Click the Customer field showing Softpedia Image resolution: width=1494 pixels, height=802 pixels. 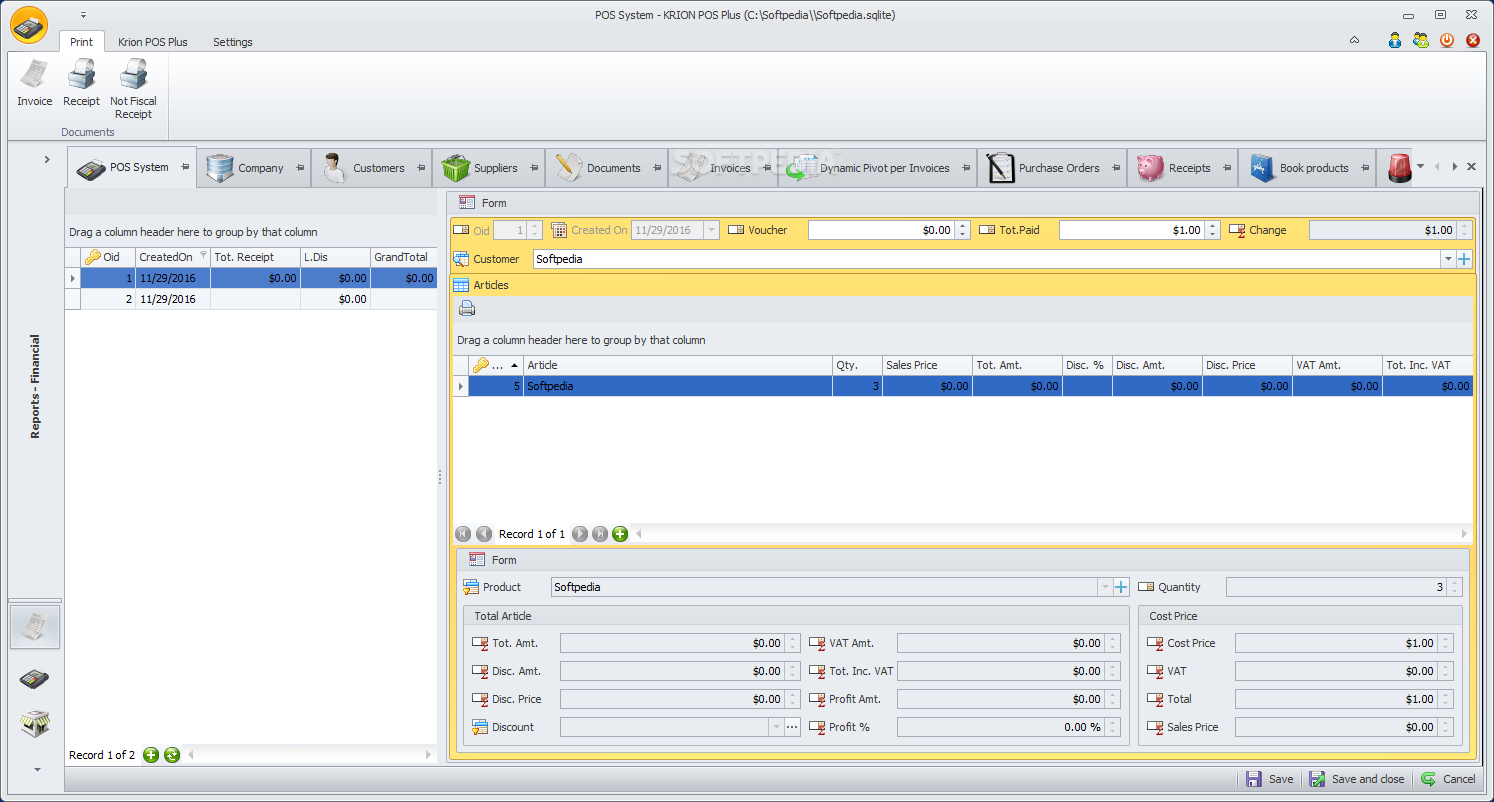pos(986,259)
